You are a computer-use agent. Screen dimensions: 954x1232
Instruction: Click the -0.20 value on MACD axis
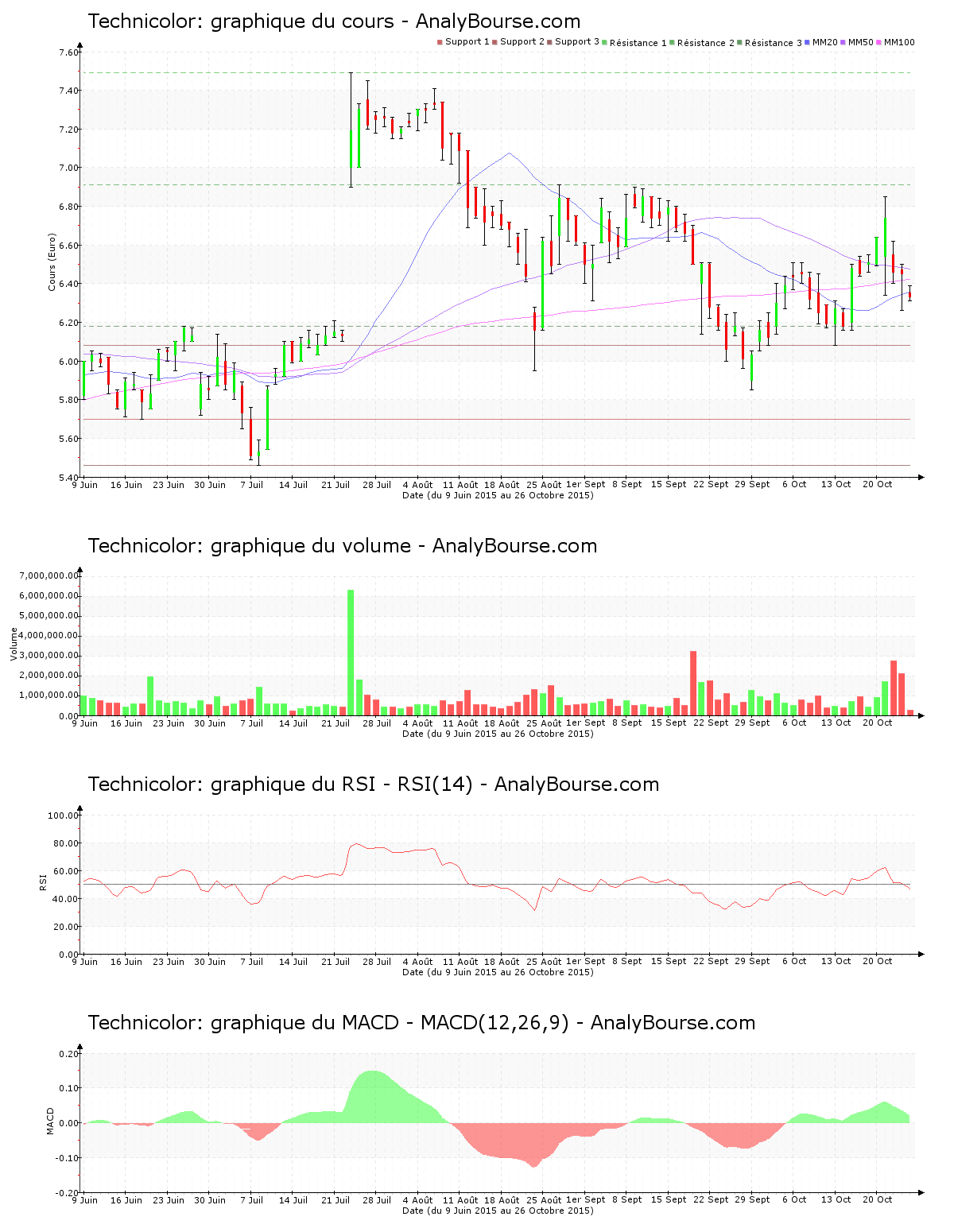pyautogui.click(x=68, y=1193)
